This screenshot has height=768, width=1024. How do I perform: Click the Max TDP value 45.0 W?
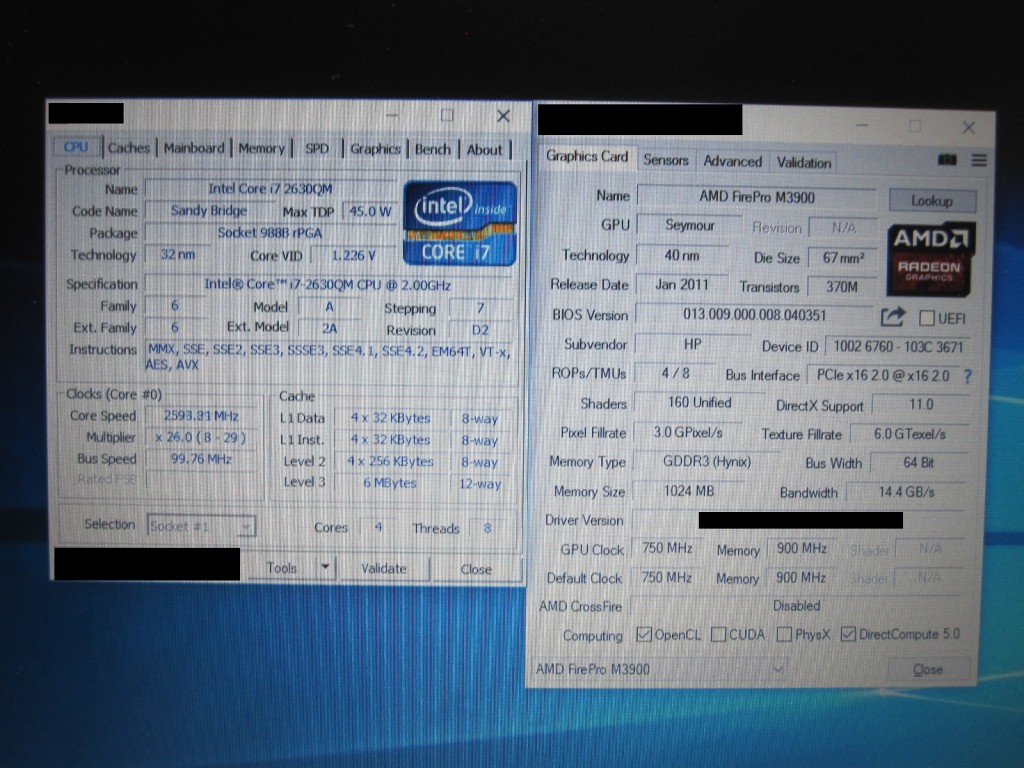(370, 211)
